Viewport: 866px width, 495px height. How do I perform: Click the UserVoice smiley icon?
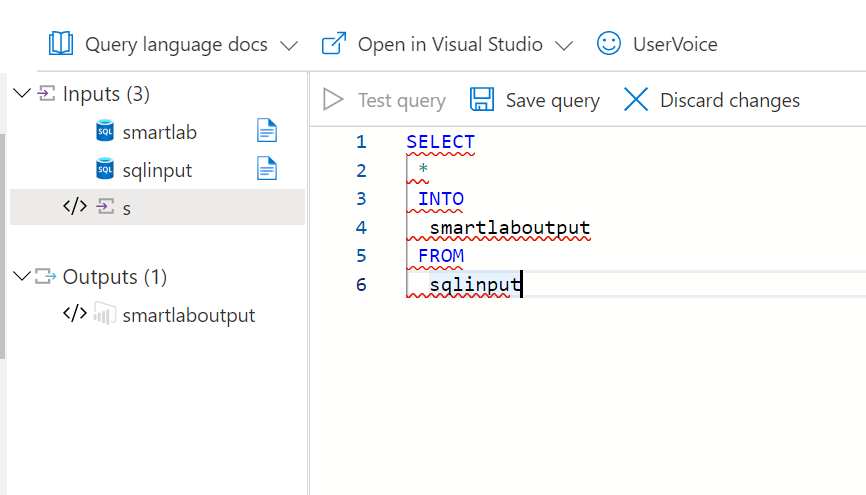608,44
